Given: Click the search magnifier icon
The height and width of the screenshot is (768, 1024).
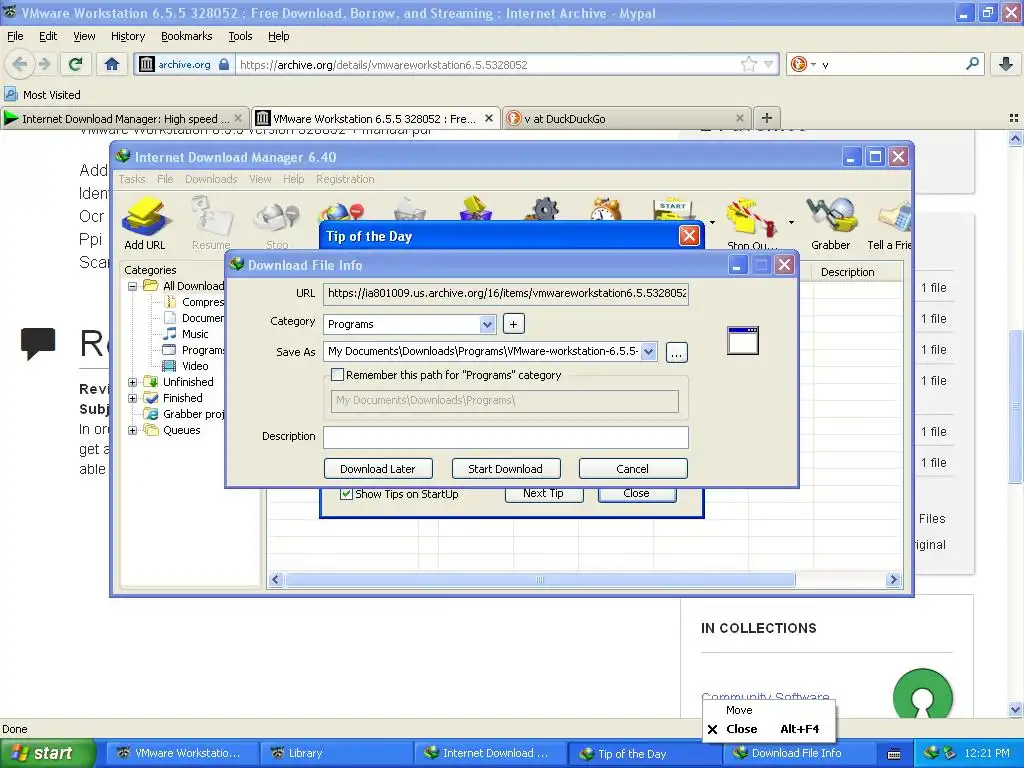Looking at the screenshot, I should (x=972, y=64).
